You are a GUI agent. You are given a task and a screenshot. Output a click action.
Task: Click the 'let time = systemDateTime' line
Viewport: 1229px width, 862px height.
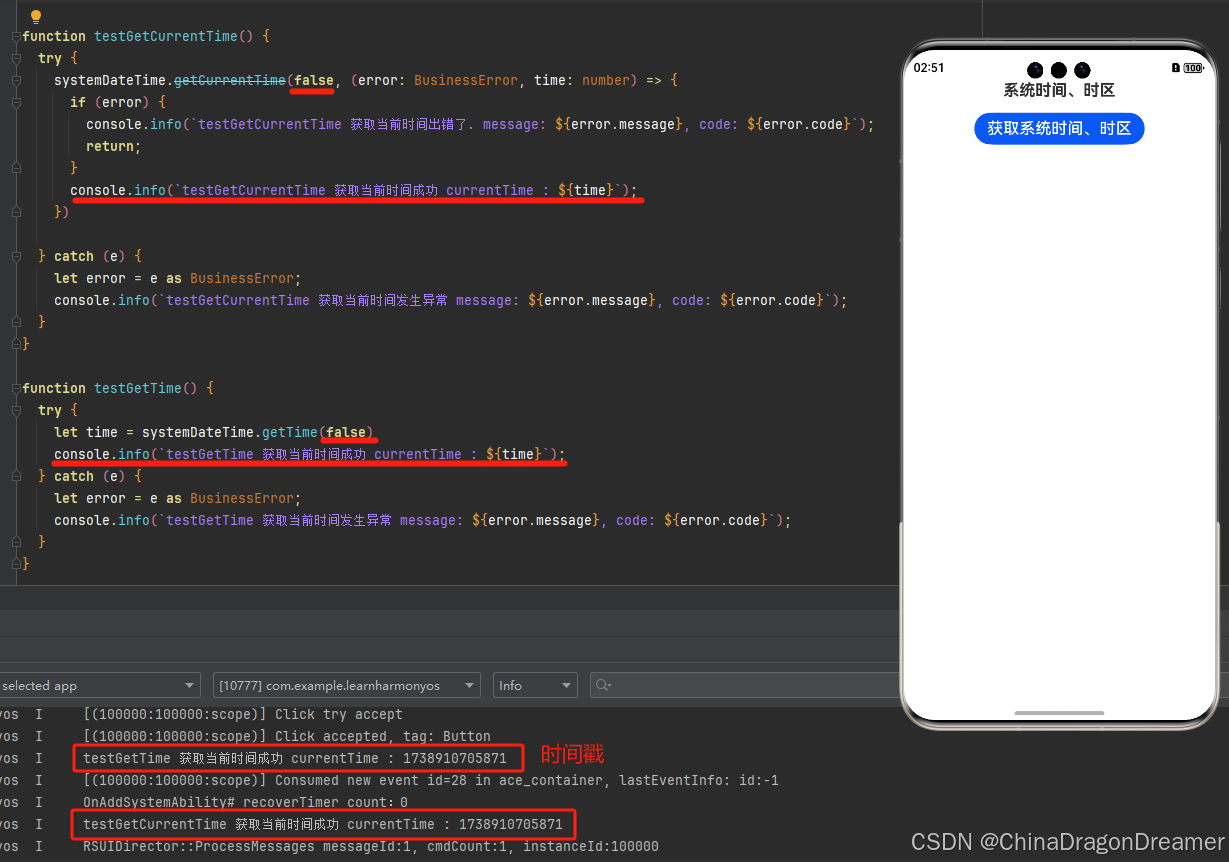coord(213,432)
